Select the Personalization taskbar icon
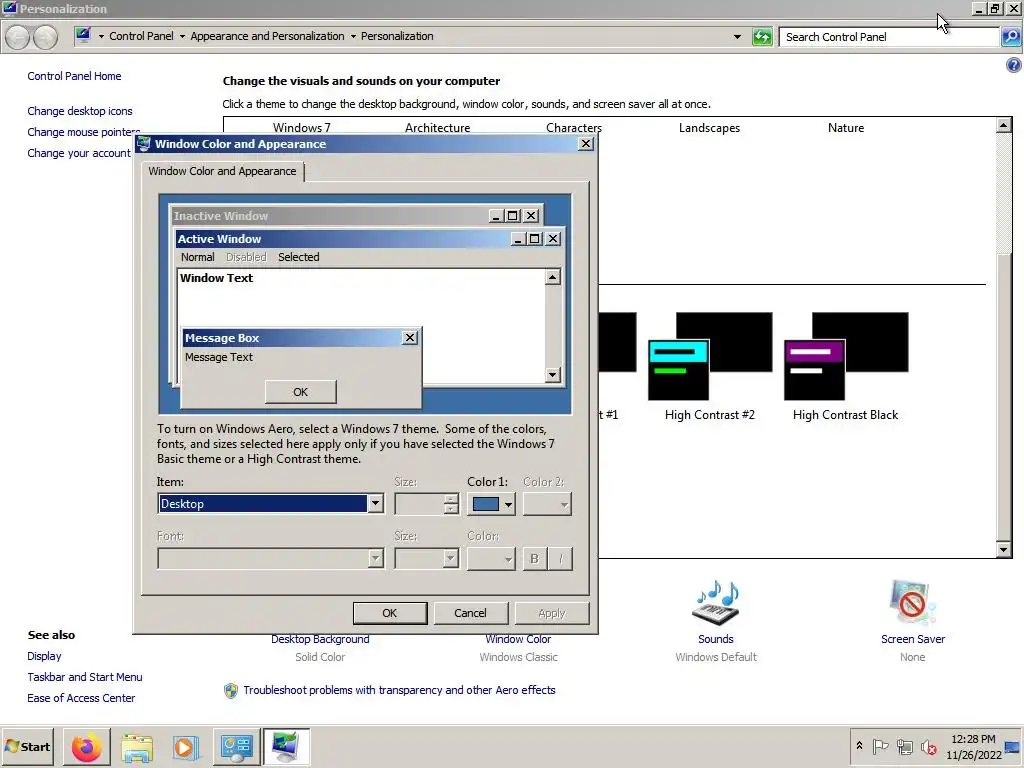1024x768 pixels. (x=286, y=747)
